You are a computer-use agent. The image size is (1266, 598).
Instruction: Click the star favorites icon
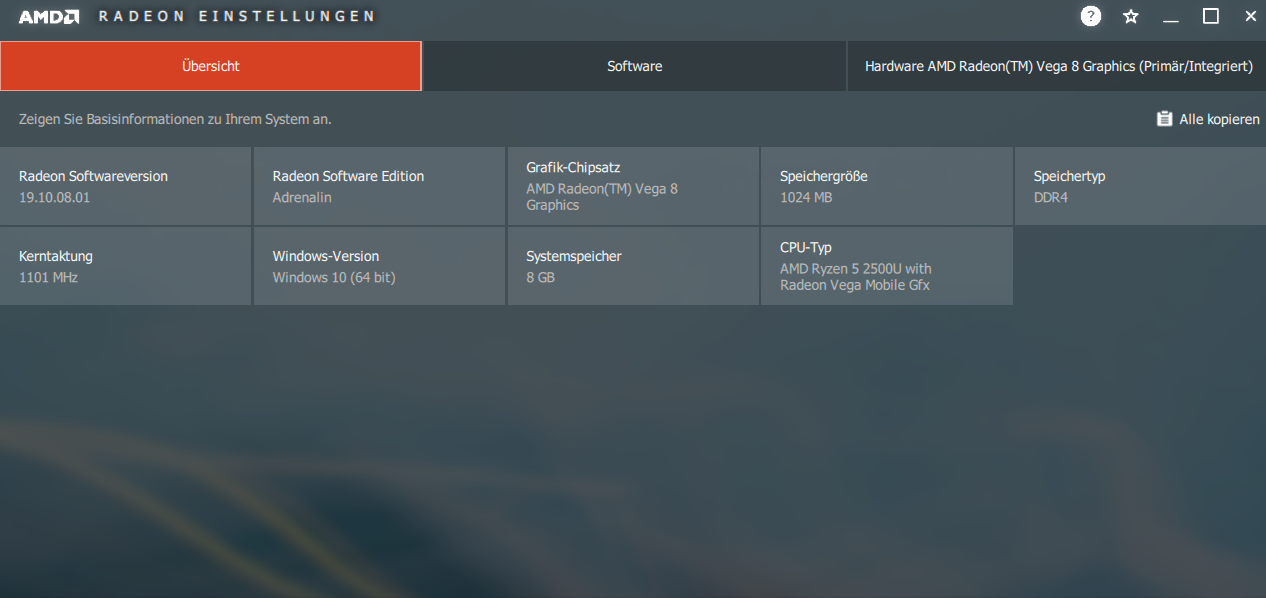coord(1131,16)
